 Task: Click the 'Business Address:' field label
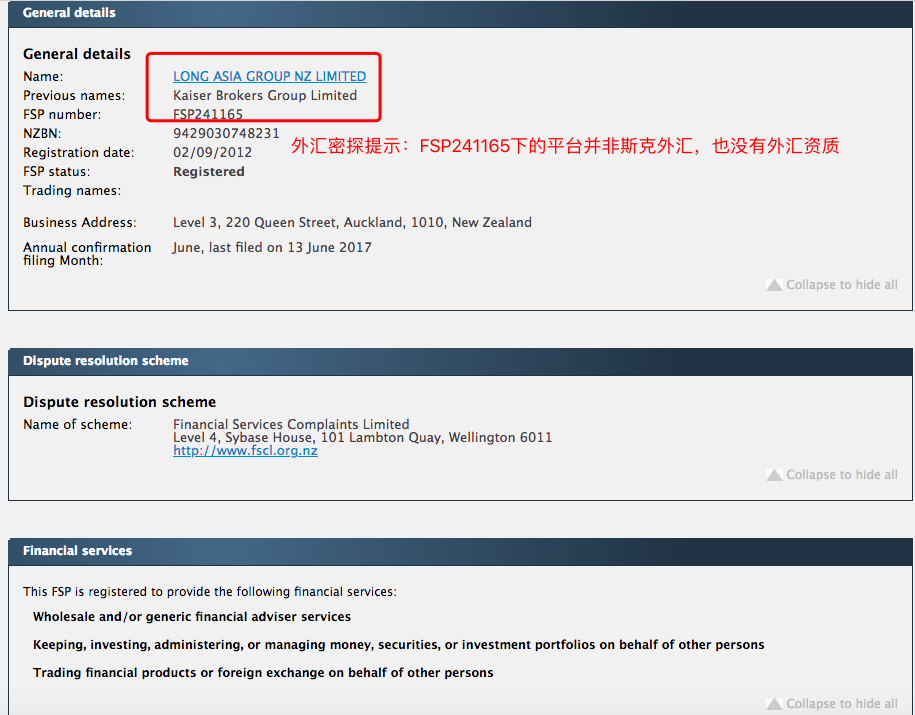[80, 222]
